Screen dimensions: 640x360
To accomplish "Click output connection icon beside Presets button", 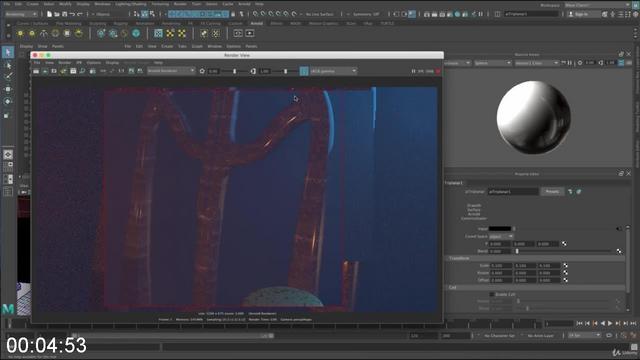I will coord(579,191).
